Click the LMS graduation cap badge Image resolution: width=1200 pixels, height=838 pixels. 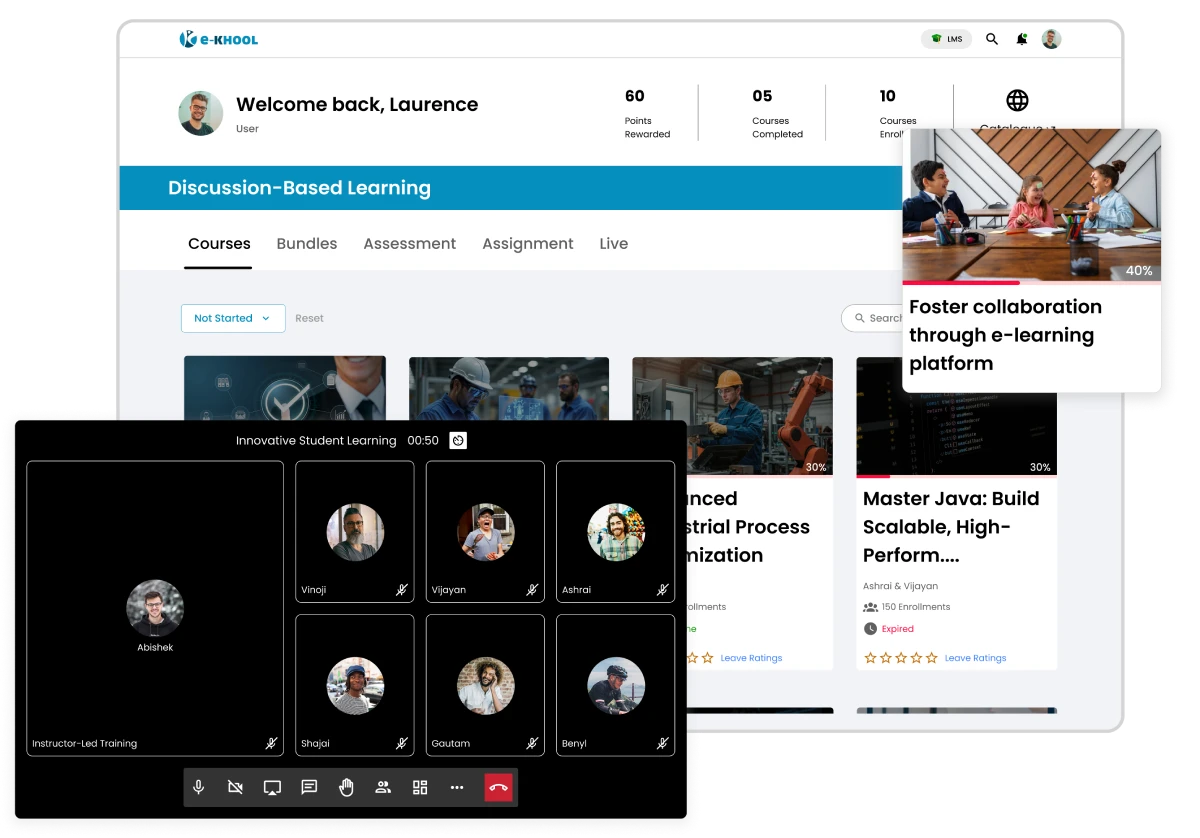tap(945, 39)
